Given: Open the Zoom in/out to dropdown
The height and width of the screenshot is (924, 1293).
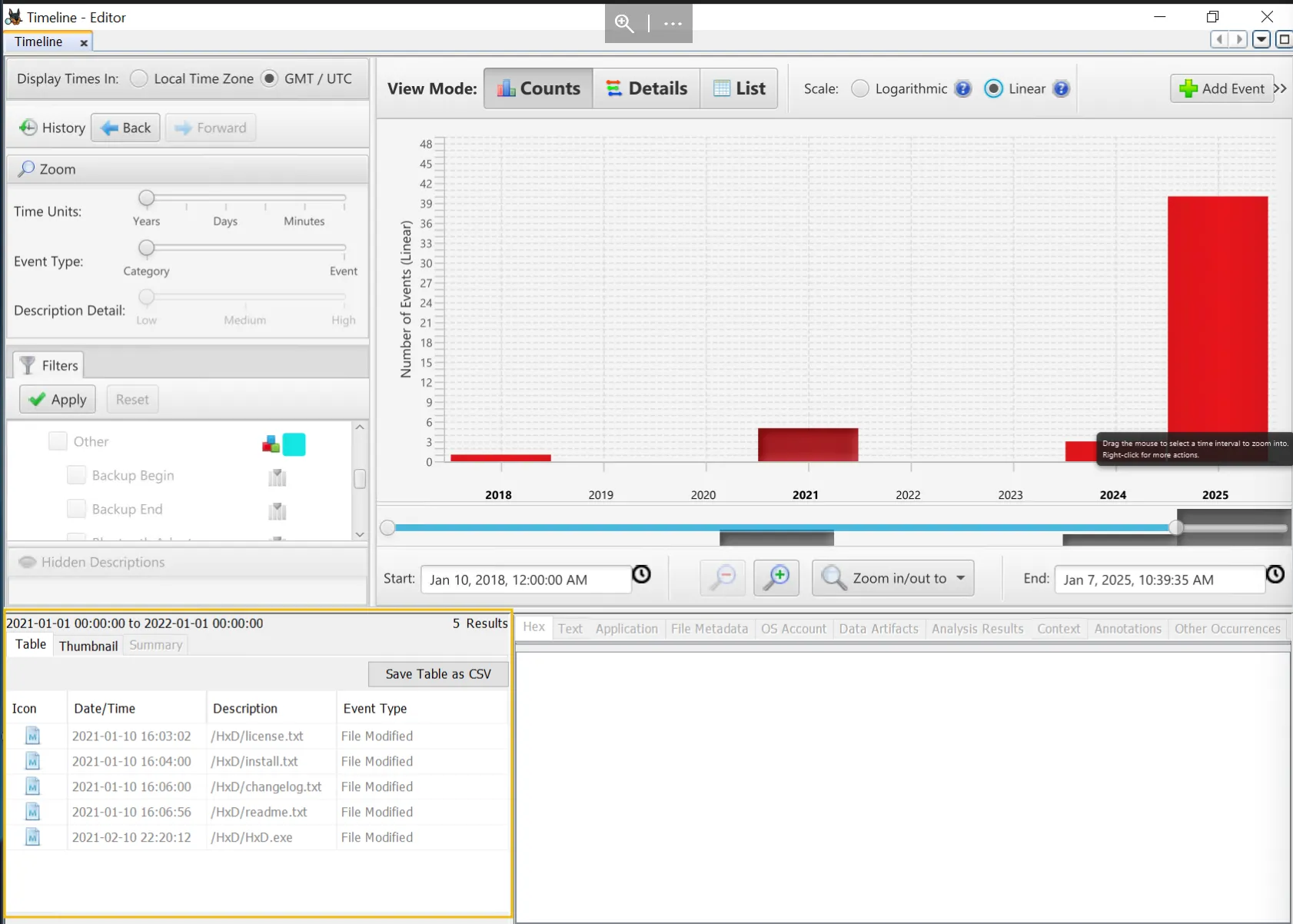Looking at the screenshot, I should click(892, 578).
